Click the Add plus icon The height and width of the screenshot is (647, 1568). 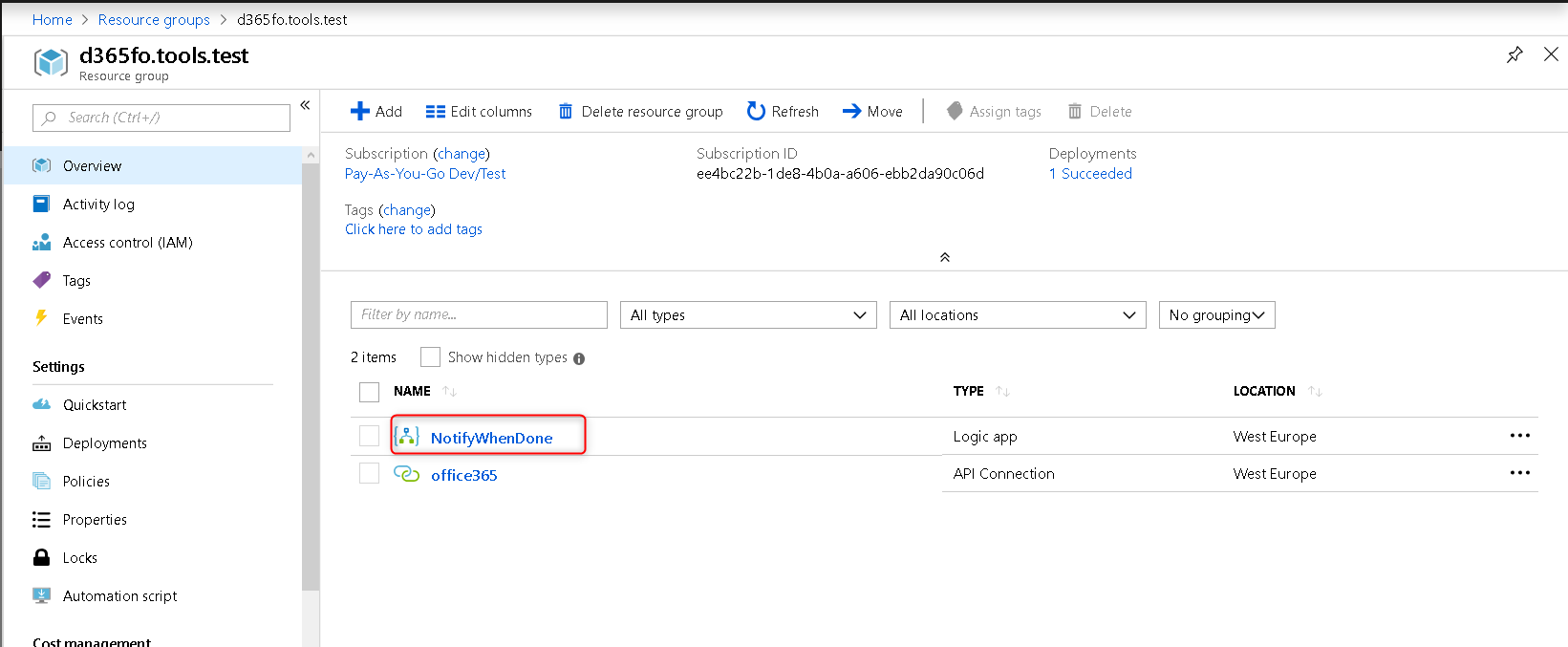point(360,112)
